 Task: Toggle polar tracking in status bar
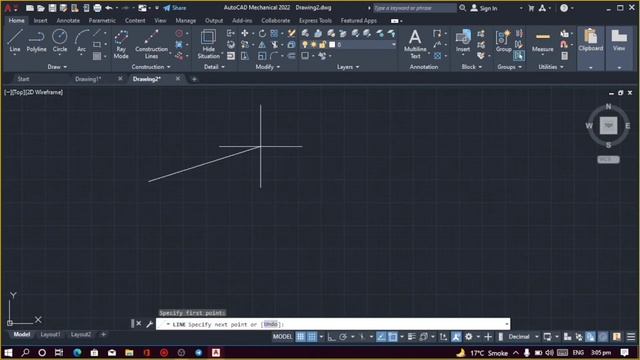click(343, 337)
